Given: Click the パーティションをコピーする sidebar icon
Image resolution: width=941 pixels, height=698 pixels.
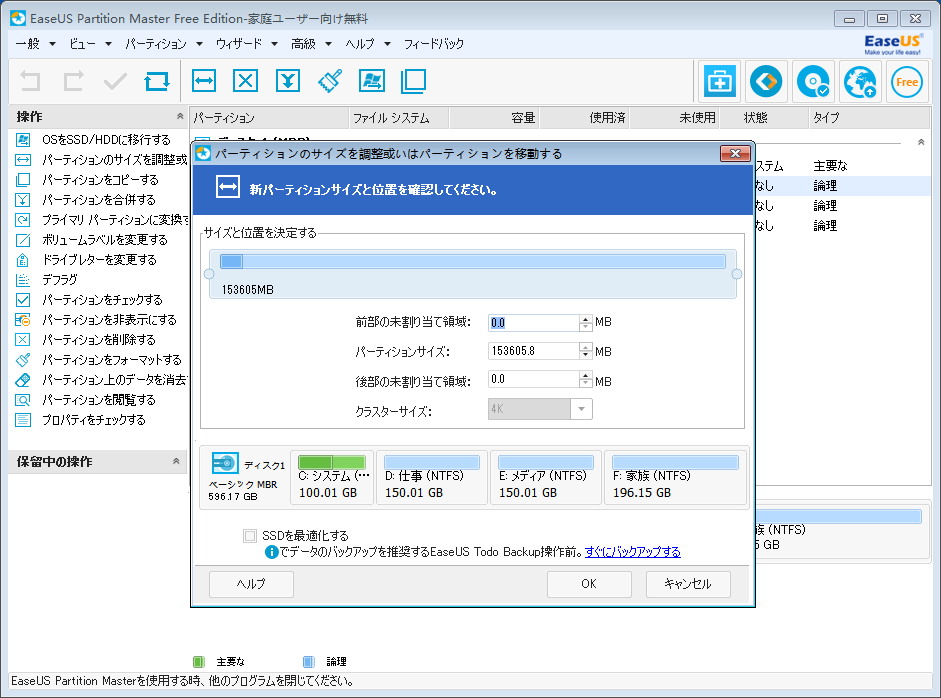Looking at the screenshot, I should pos(23,179).
